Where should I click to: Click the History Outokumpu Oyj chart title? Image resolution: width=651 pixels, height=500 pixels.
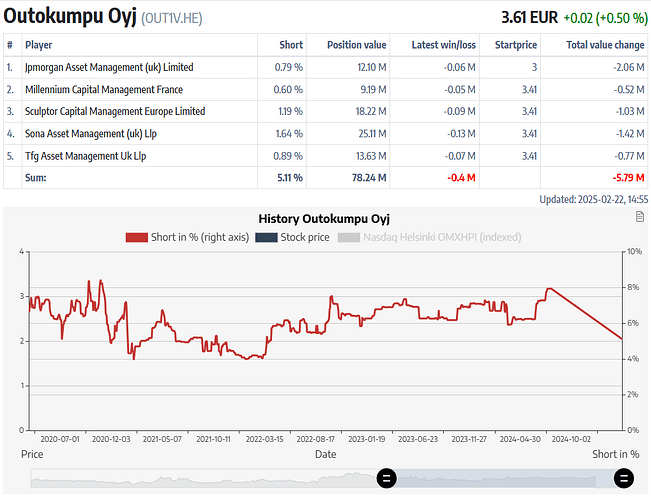tap(324, 219)
